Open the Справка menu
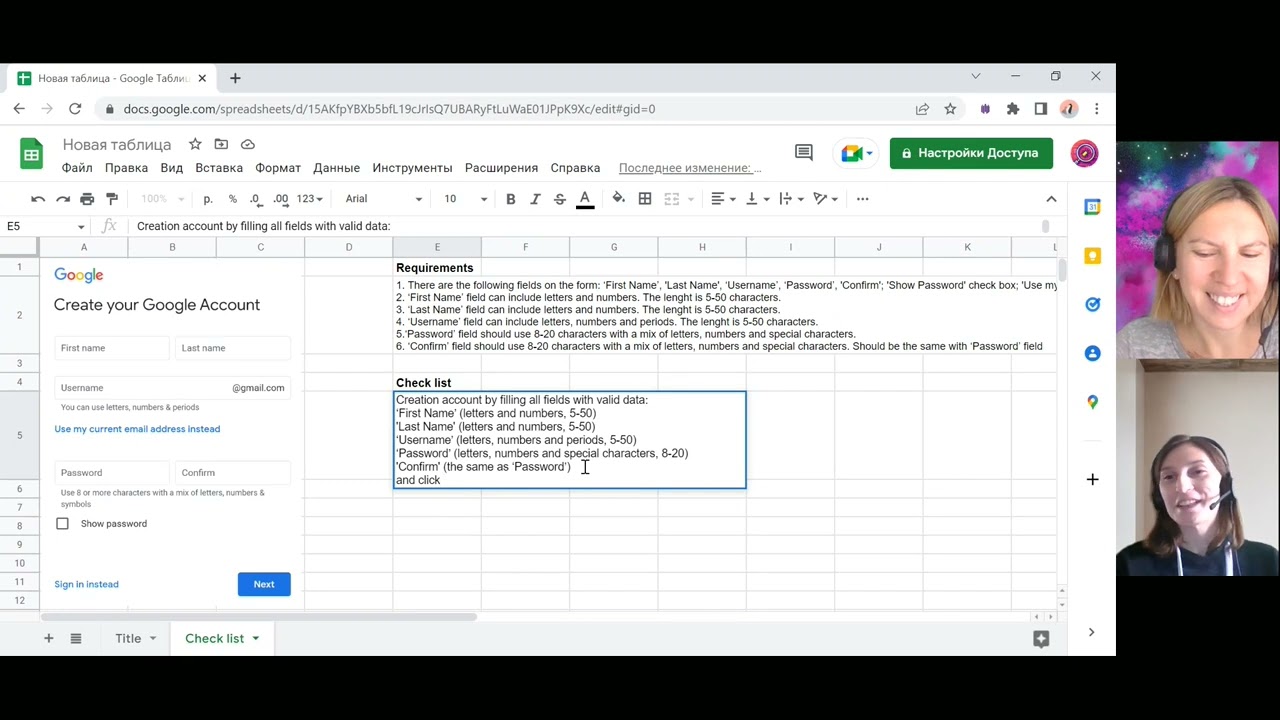 [x=575, y=168]
